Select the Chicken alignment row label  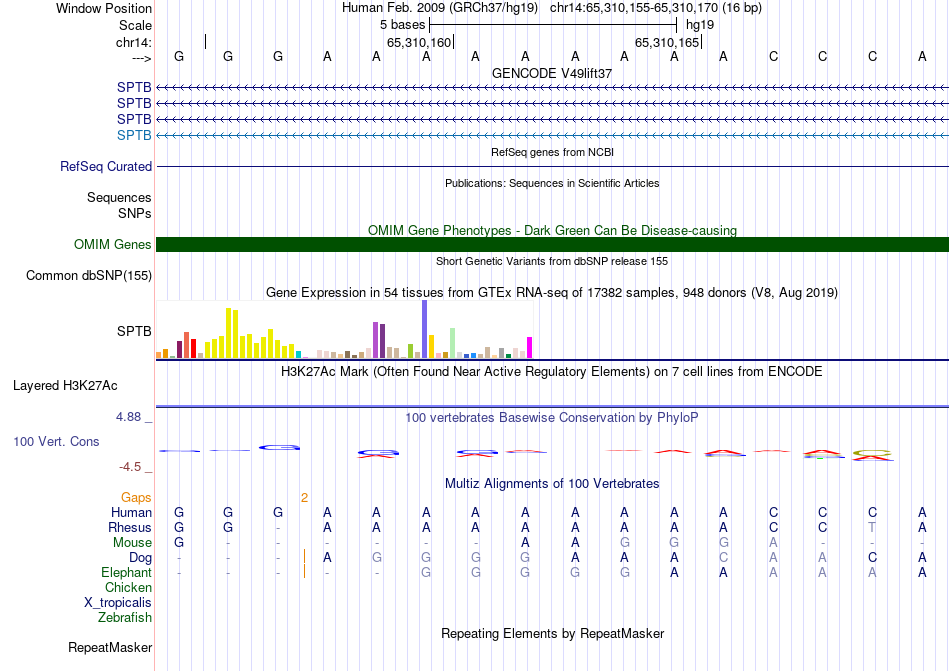(128, 587)
